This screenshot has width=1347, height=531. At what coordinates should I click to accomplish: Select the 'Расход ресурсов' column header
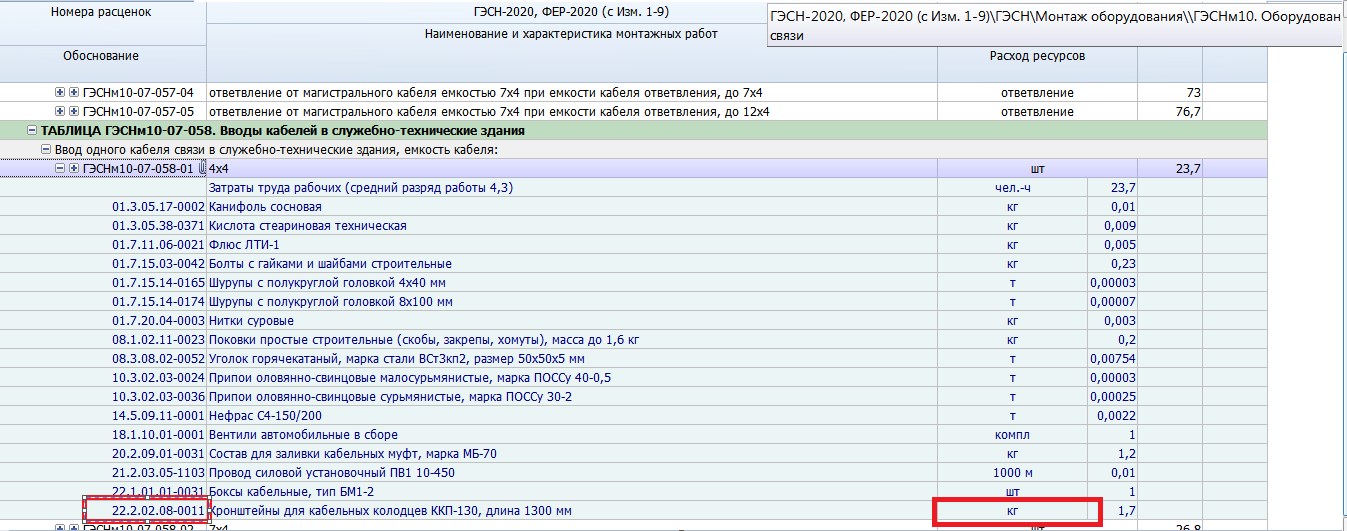tap(1037, 56)
